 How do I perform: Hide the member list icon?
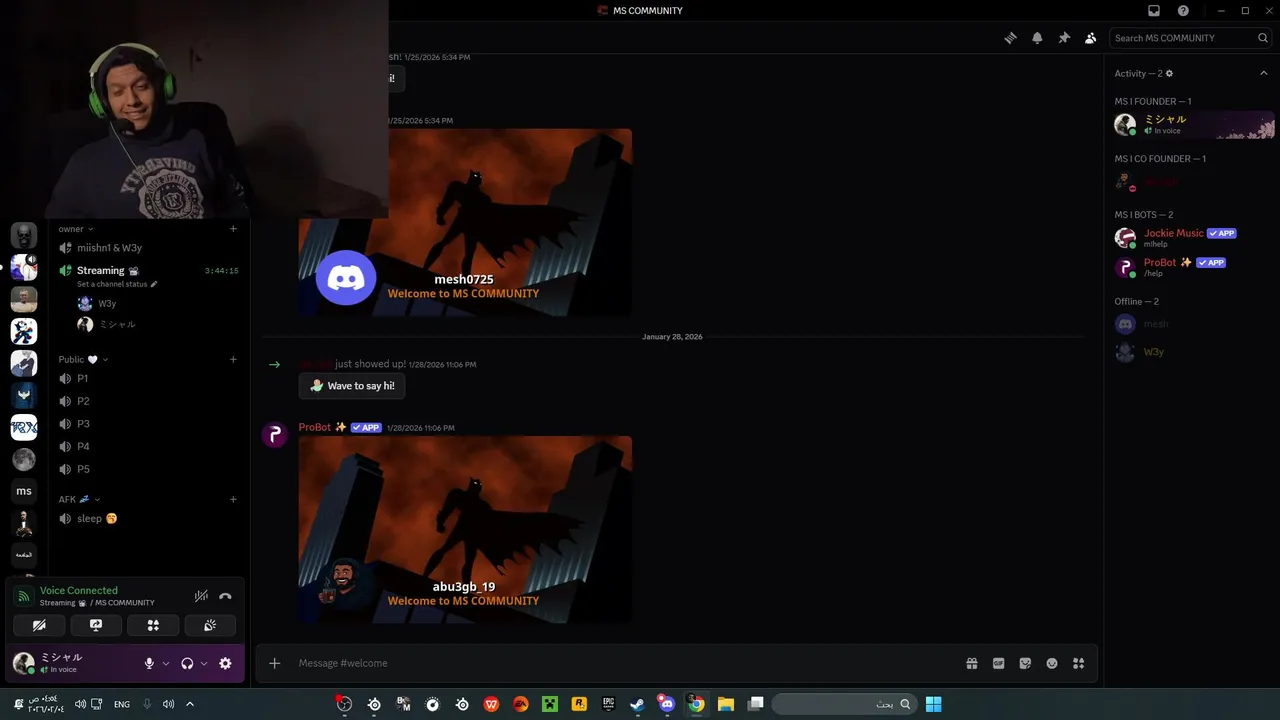(x=1091, y=38)
